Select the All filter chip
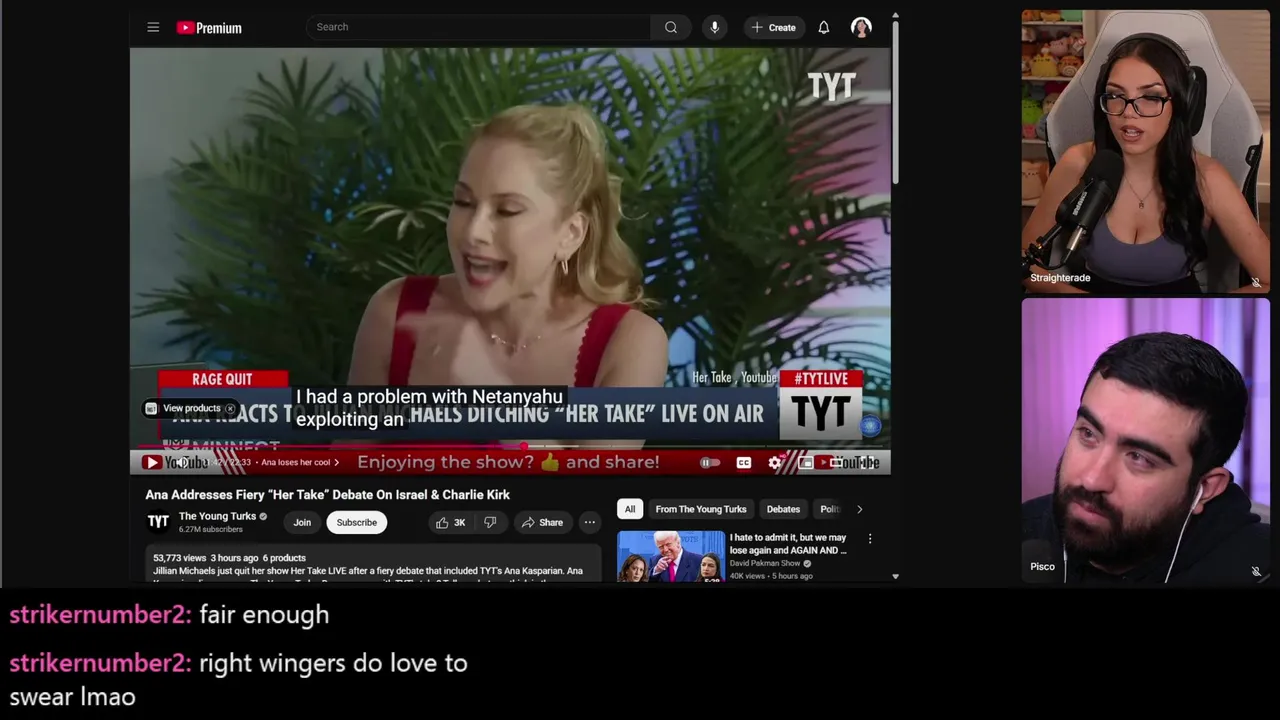This screenshot has width=1280, height=720. coord(630,509)
